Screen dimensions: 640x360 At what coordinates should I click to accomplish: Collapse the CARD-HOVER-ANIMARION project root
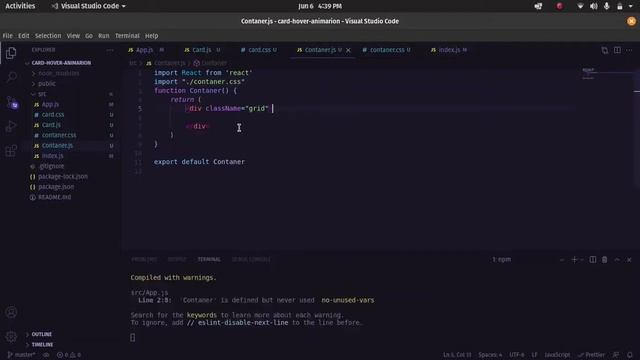[61, 63]
